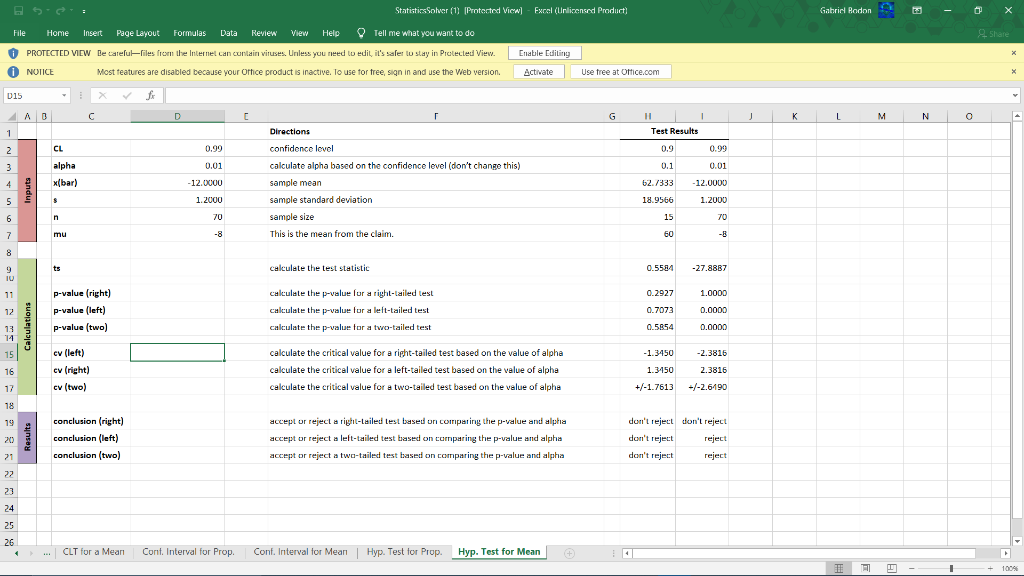Click the previous sheet navigation arrow
This screenshot has height=576, width=1024.
click(16, 553)
